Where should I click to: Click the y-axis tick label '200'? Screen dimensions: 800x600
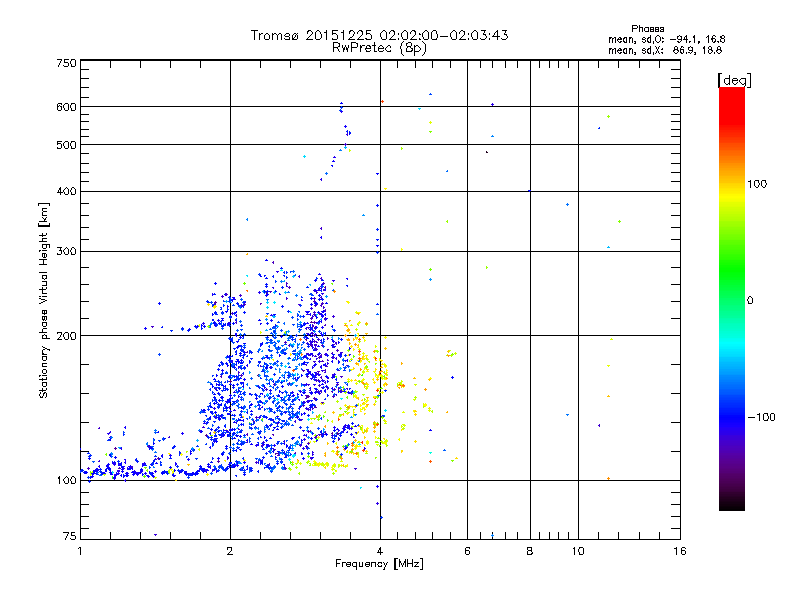[x=67, y=336]
